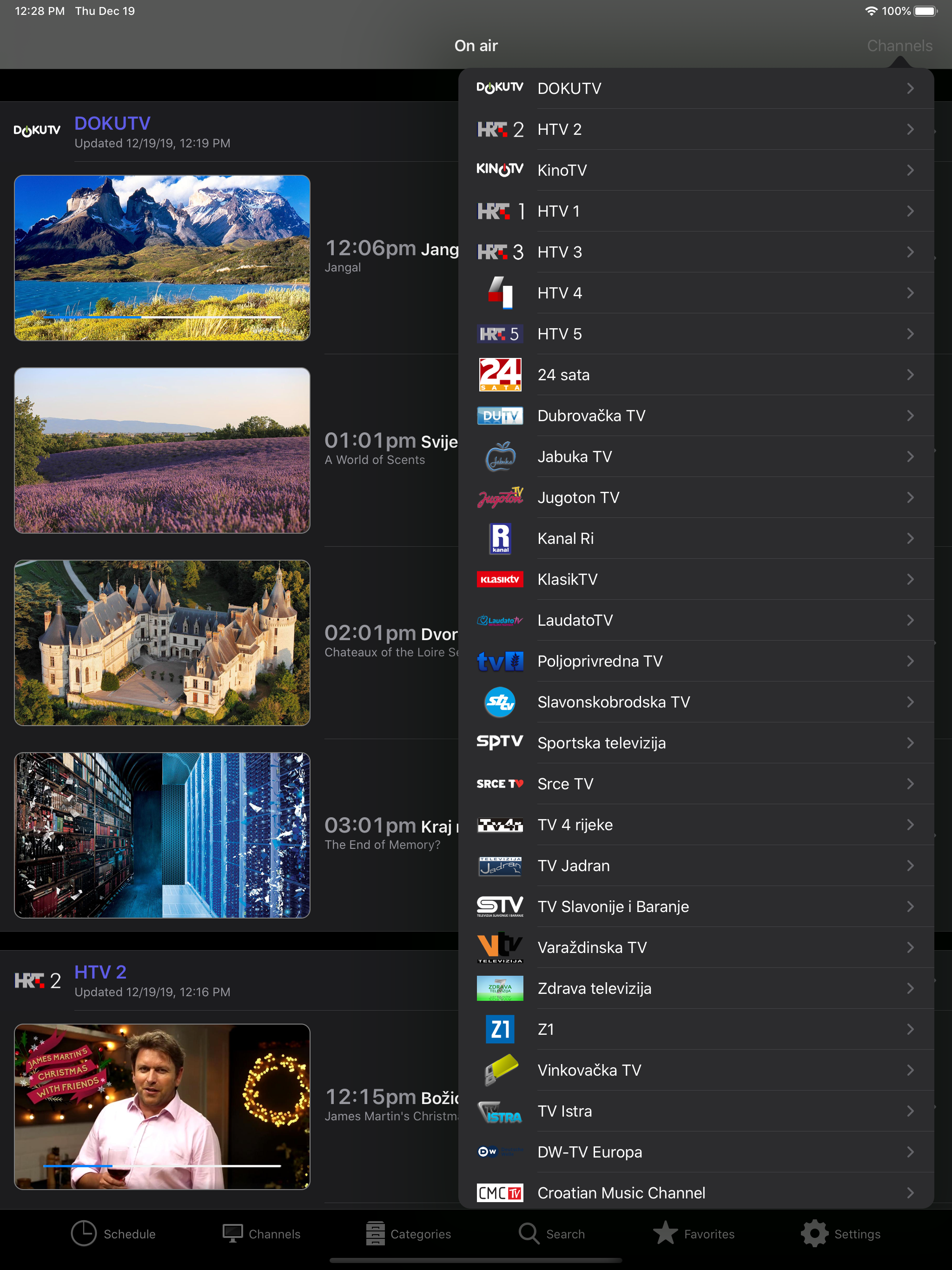Image resolution: width=952 pixels, height=1270 pixels.
Task: Open DOKUTV row chevron
Action: coord(910,88)
